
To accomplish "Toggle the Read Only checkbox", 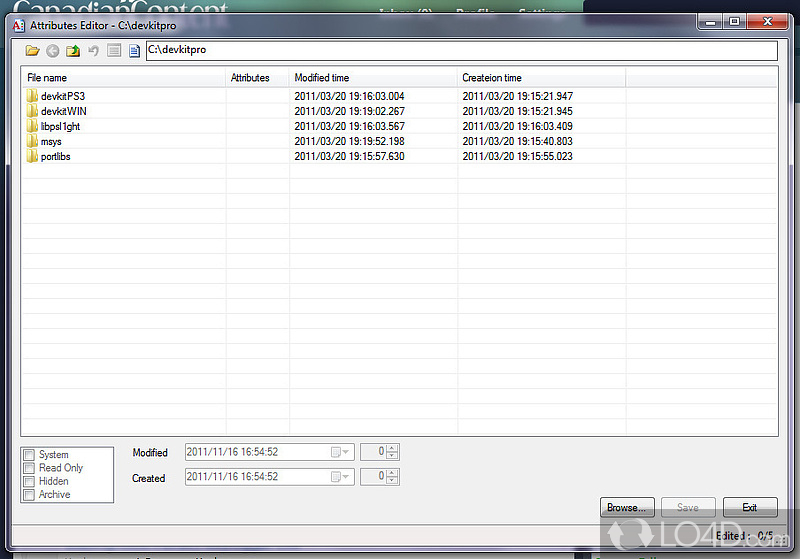I will [x=29, y=468].
